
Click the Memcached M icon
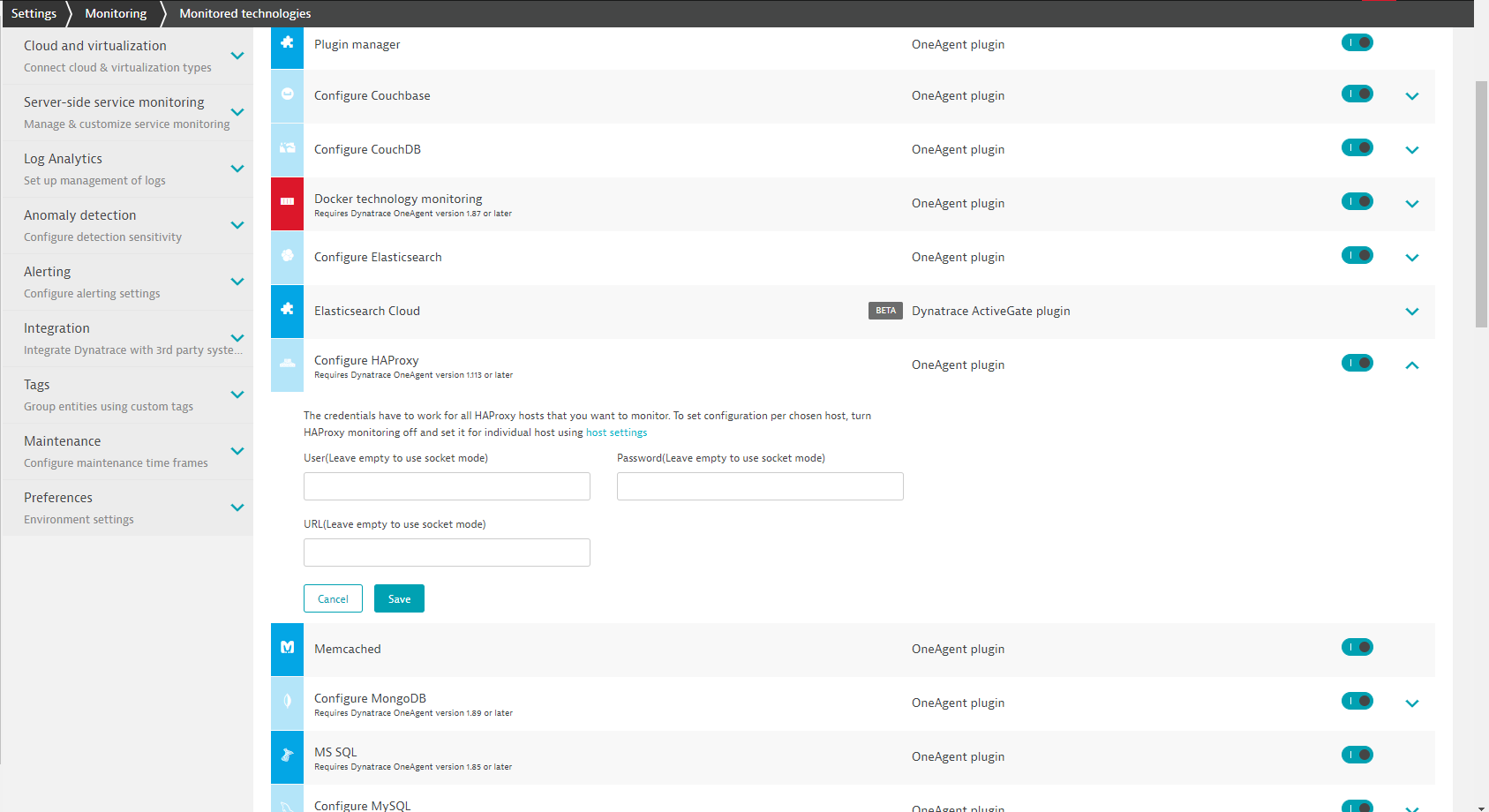(287, 649)
